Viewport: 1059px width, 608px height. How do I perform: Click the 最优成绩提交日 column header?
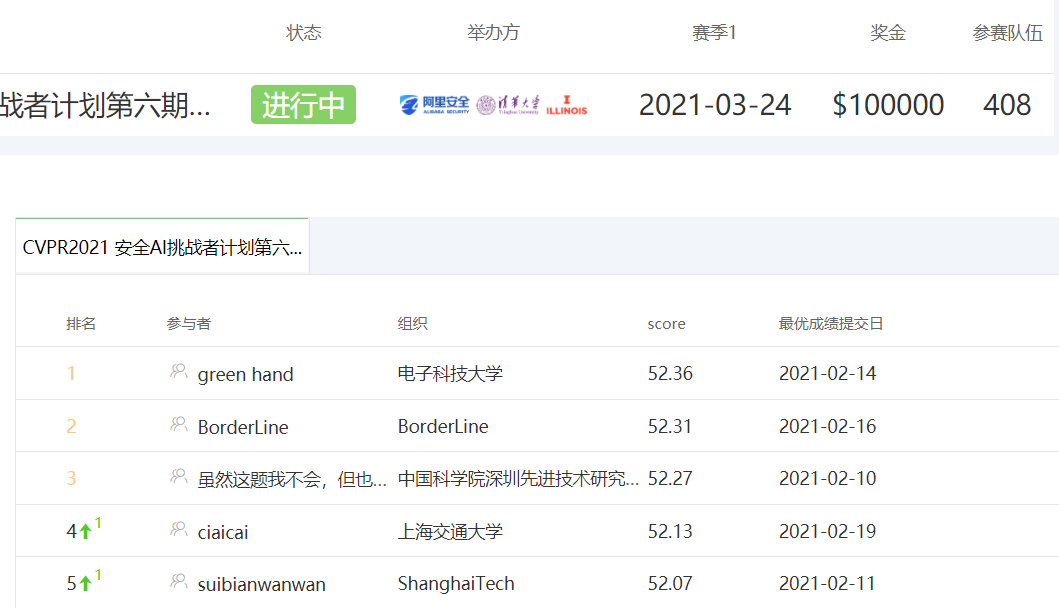pos(831,324)
